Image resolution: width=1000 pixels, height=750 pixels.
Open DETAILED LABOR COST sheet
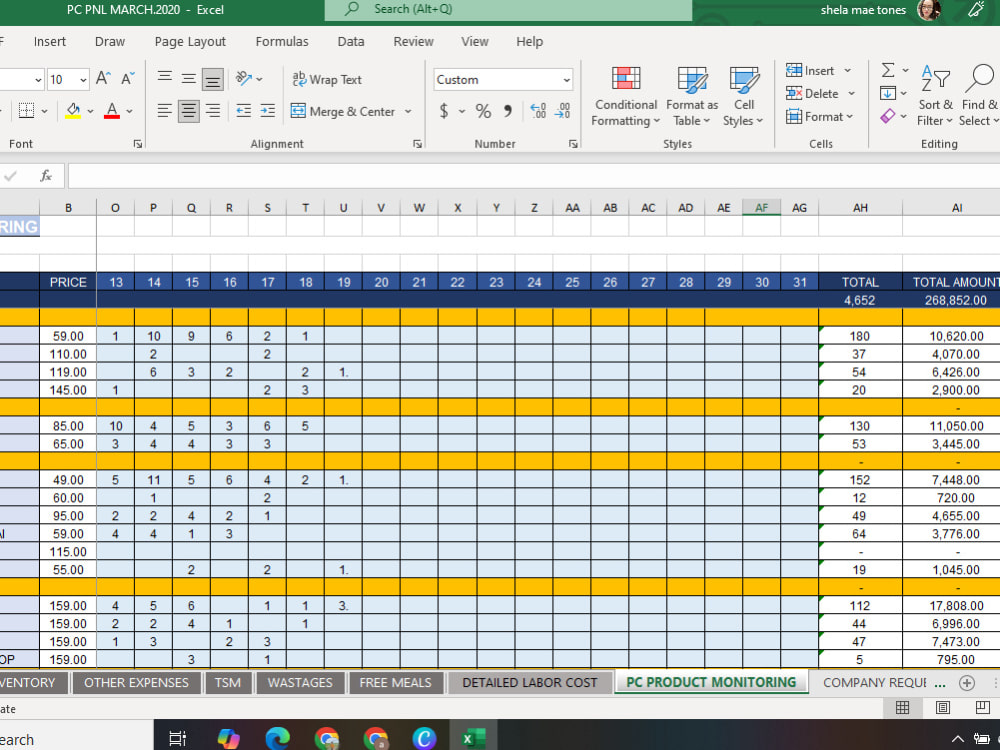(x=529, y=682)
